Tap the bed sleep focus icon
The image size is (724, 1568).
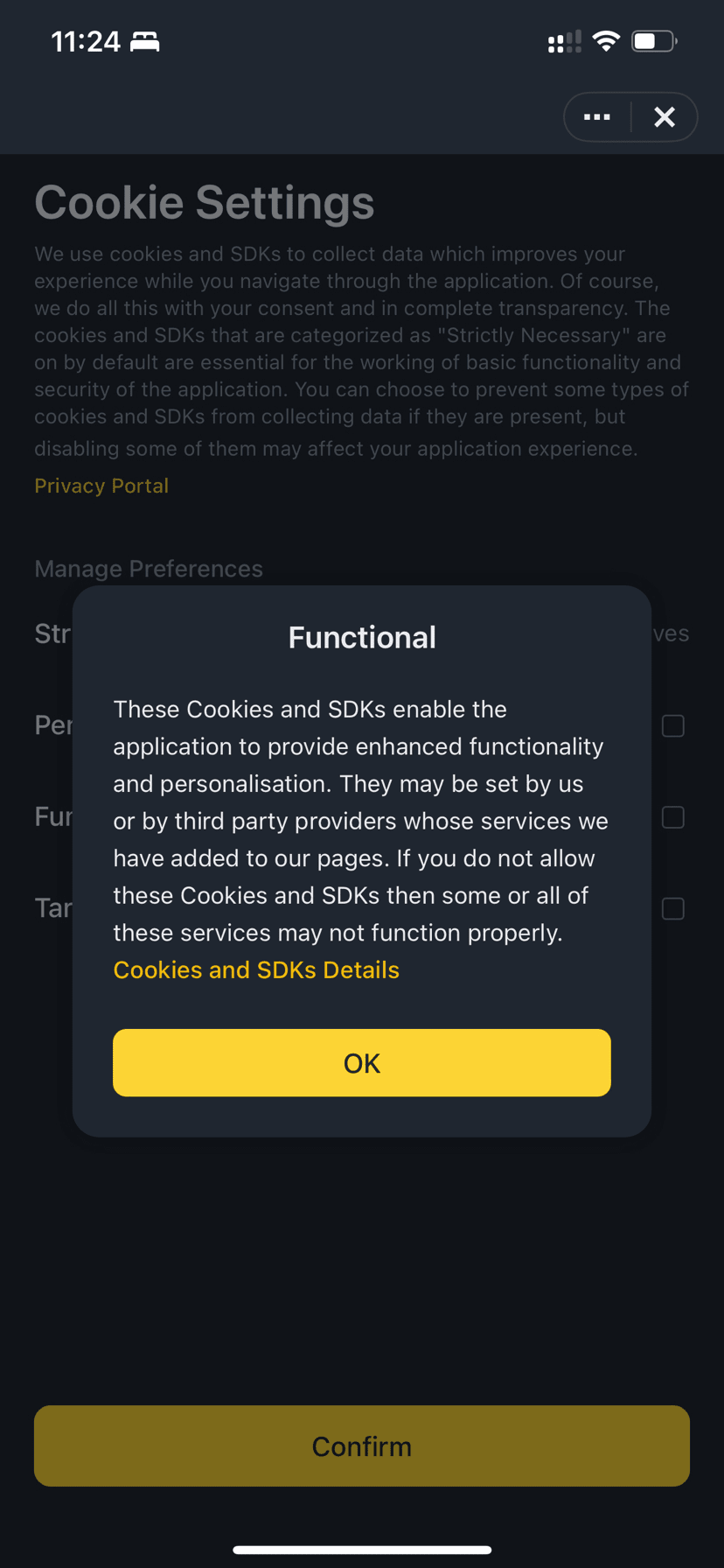tap(145, 41)
